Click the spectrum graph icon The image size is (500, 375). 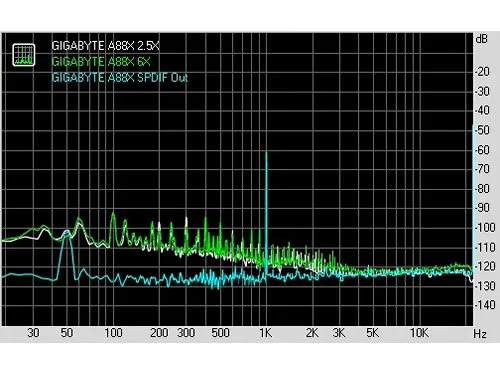click(24, 55)
